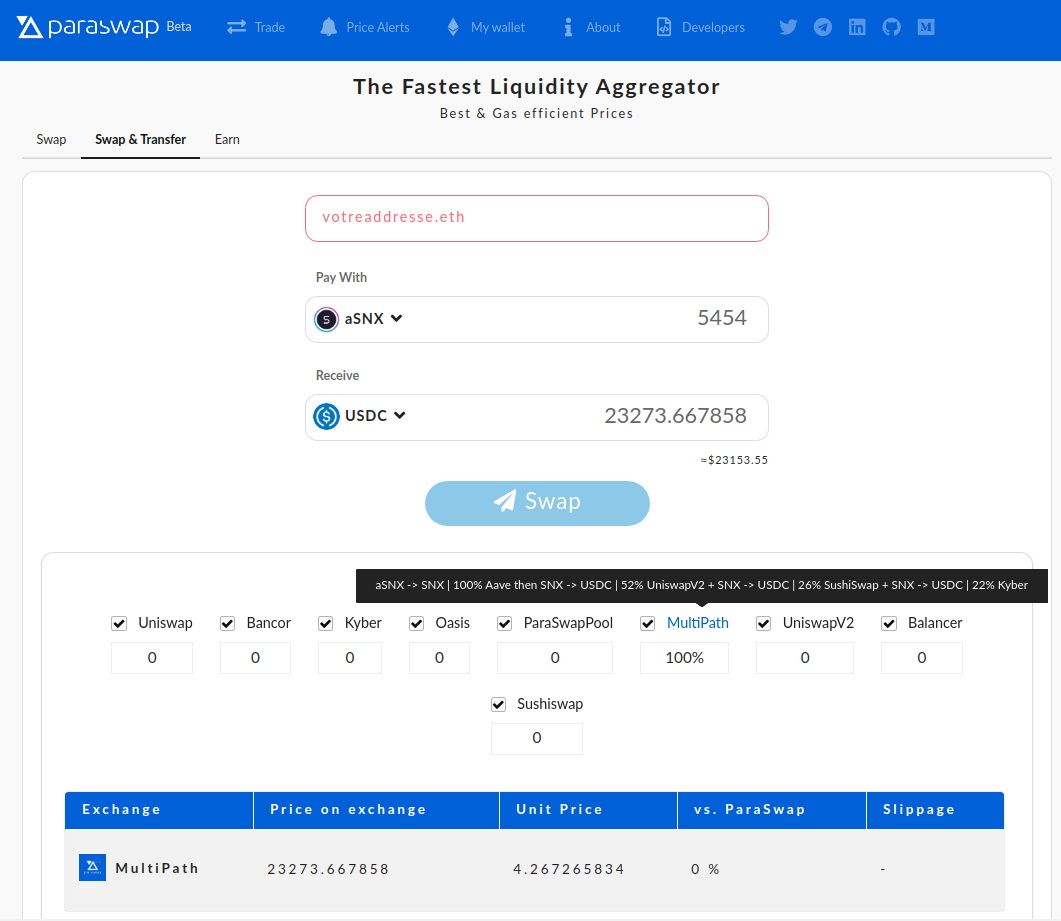Click the 4.267265834 unit price cell
This screenshot has width=1061, height=921.
click(568, 869)
